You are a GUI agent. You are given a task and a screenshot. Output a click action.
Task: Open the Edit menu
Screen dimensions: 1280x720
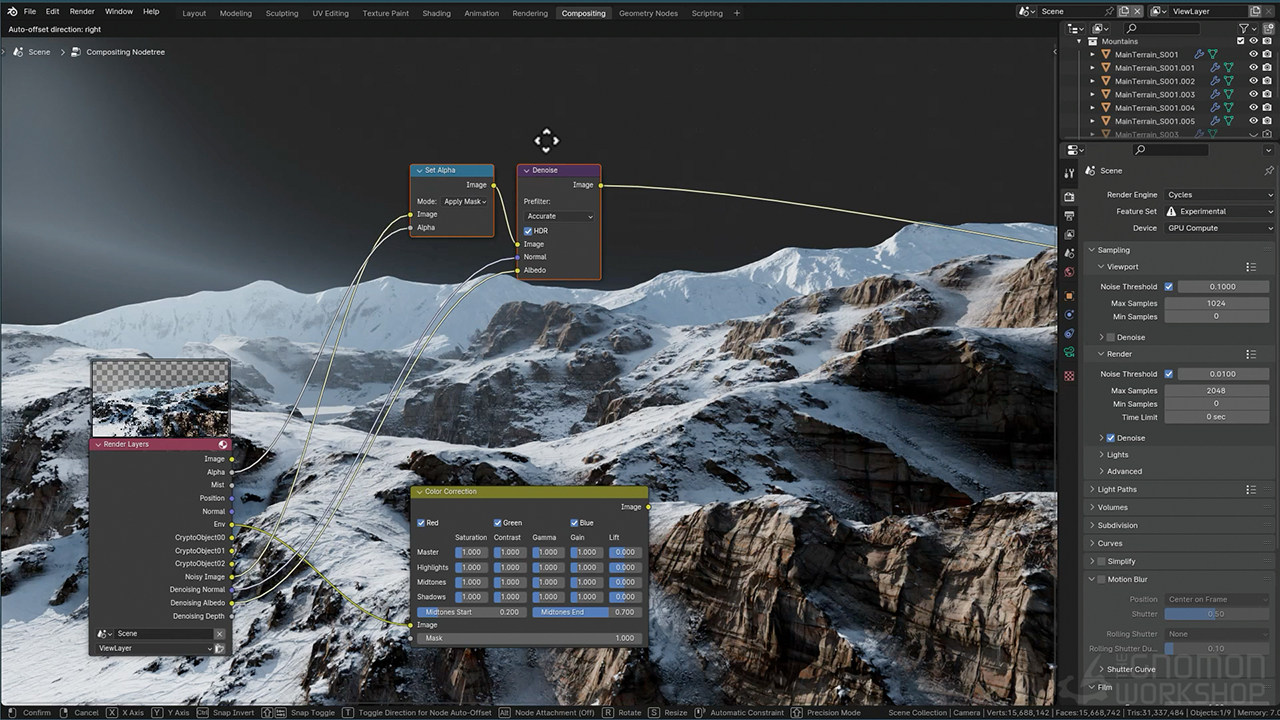[x=53, y=12]
